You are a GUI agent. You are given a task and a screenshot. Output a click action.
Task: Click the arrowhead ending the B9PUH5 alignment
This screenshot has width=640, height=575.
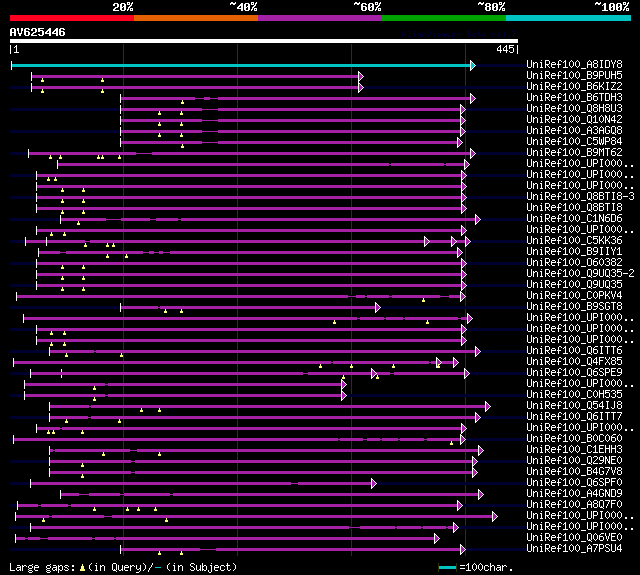(x=361, y=76)
